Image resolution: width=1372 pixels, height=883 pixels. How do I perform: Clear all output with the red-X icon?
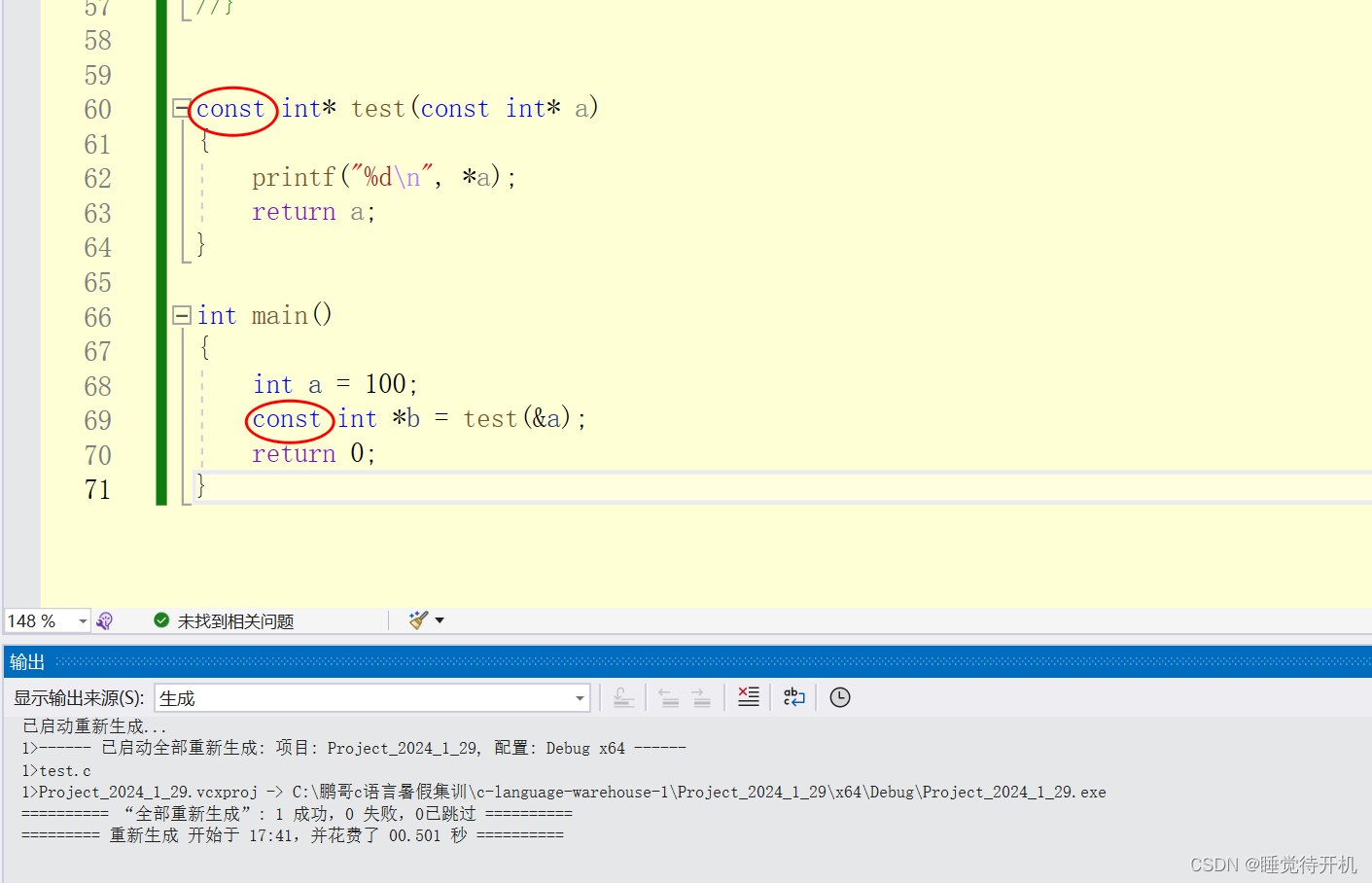(748, 697)
